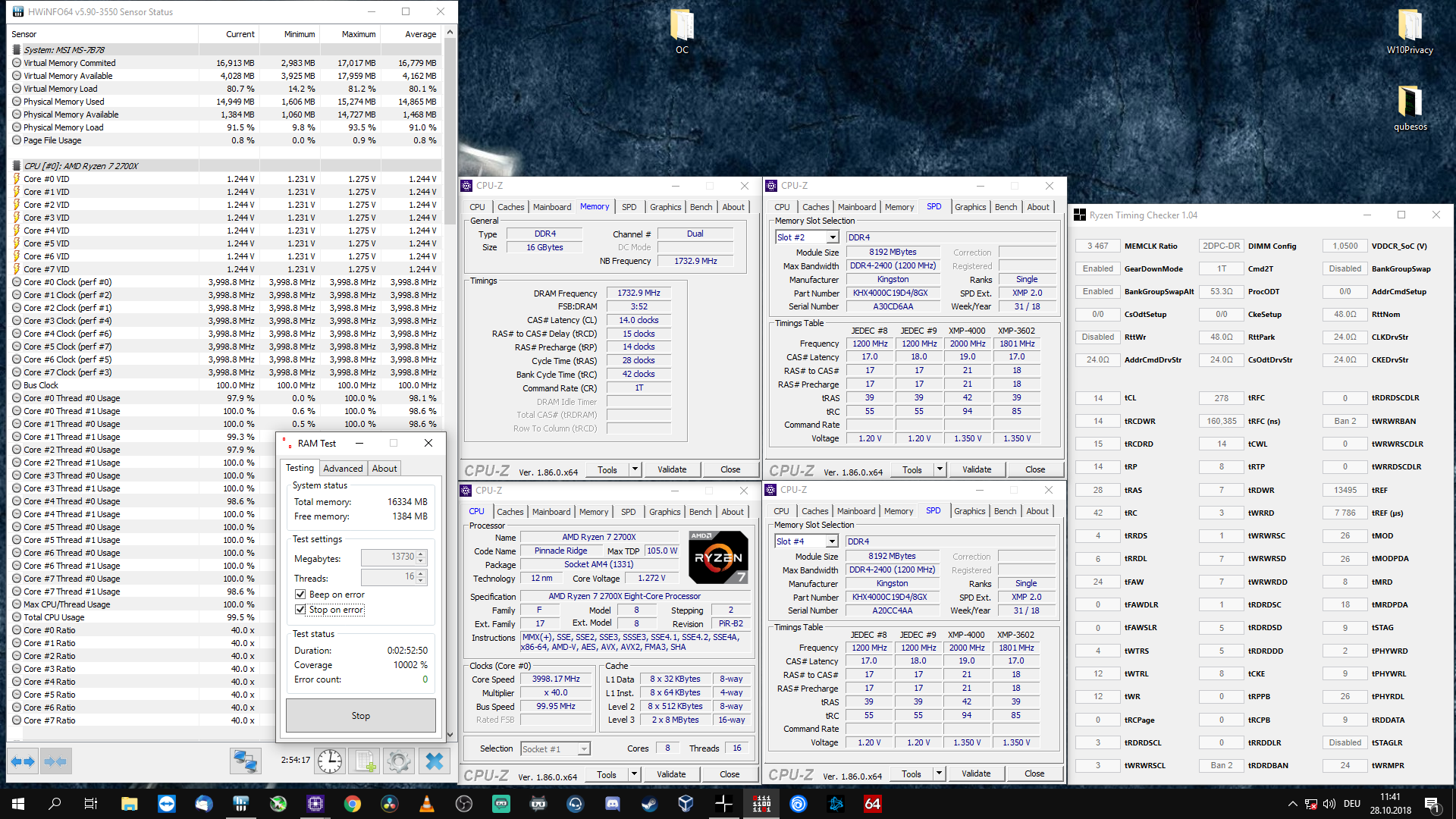Click the blue X close sensors icon
This screenshot has width=1456, height=819.
pos(434,761)
